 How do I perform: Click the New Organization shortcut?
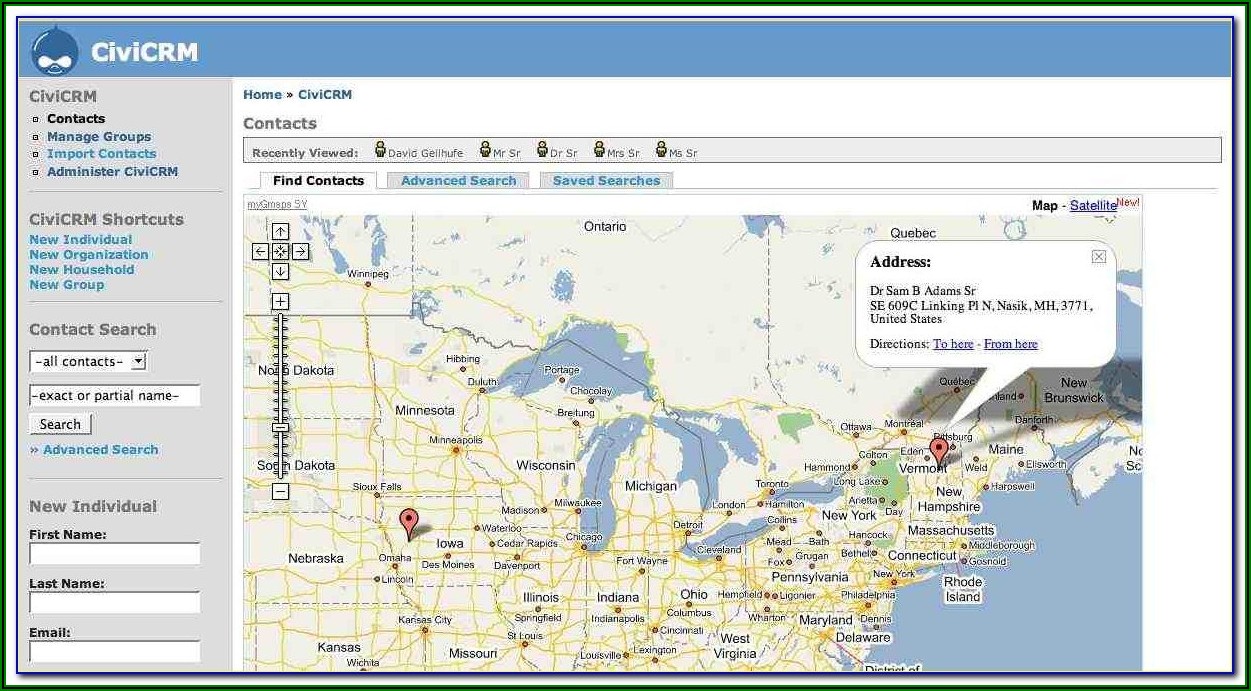88,255
